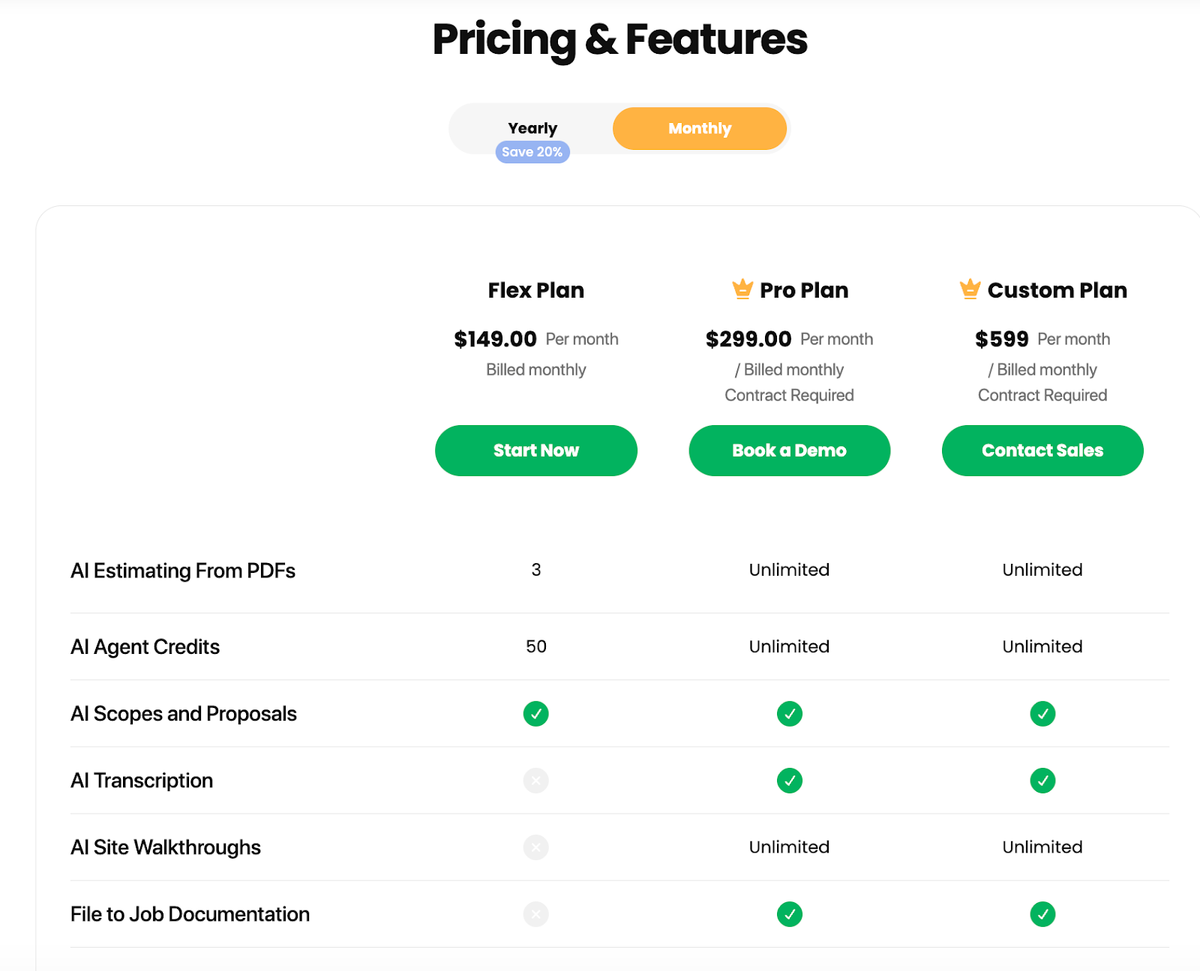Click the AI Estimating From PDFs row label
Screen dimensions: 1200x971
(x=183, y=571)
